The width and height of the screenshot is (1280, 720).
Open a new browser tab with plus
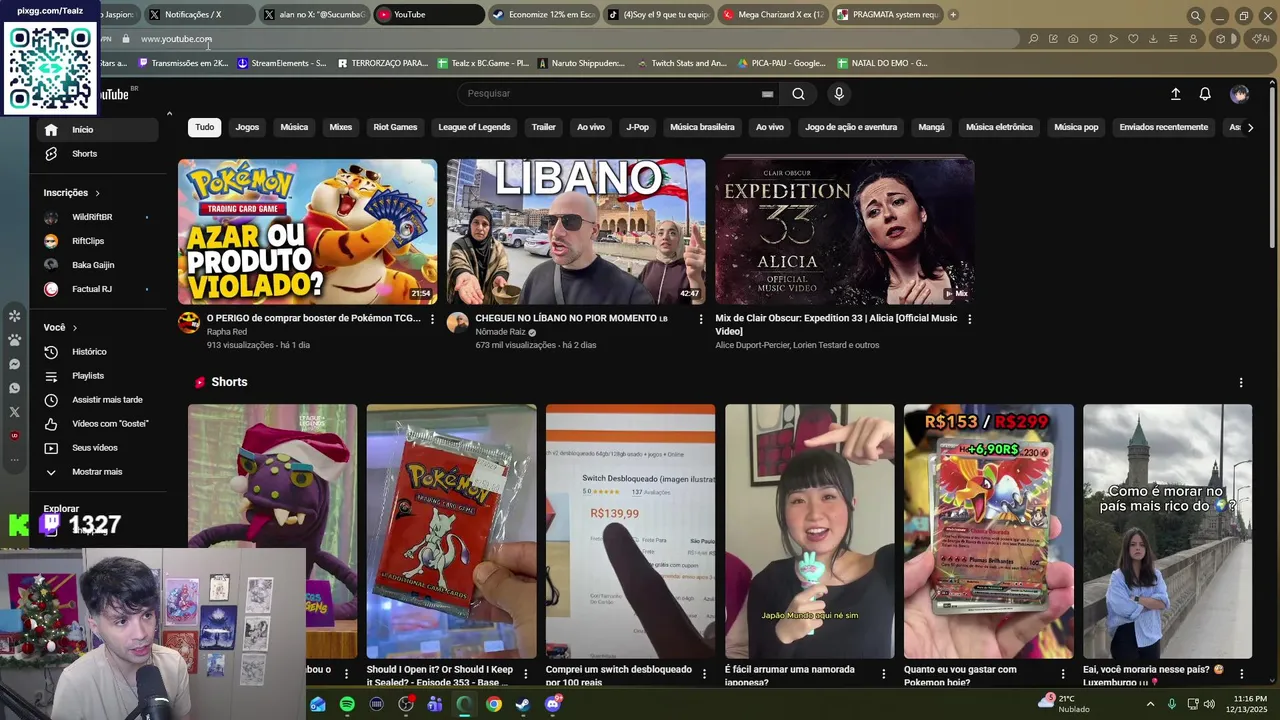[953, 15]
